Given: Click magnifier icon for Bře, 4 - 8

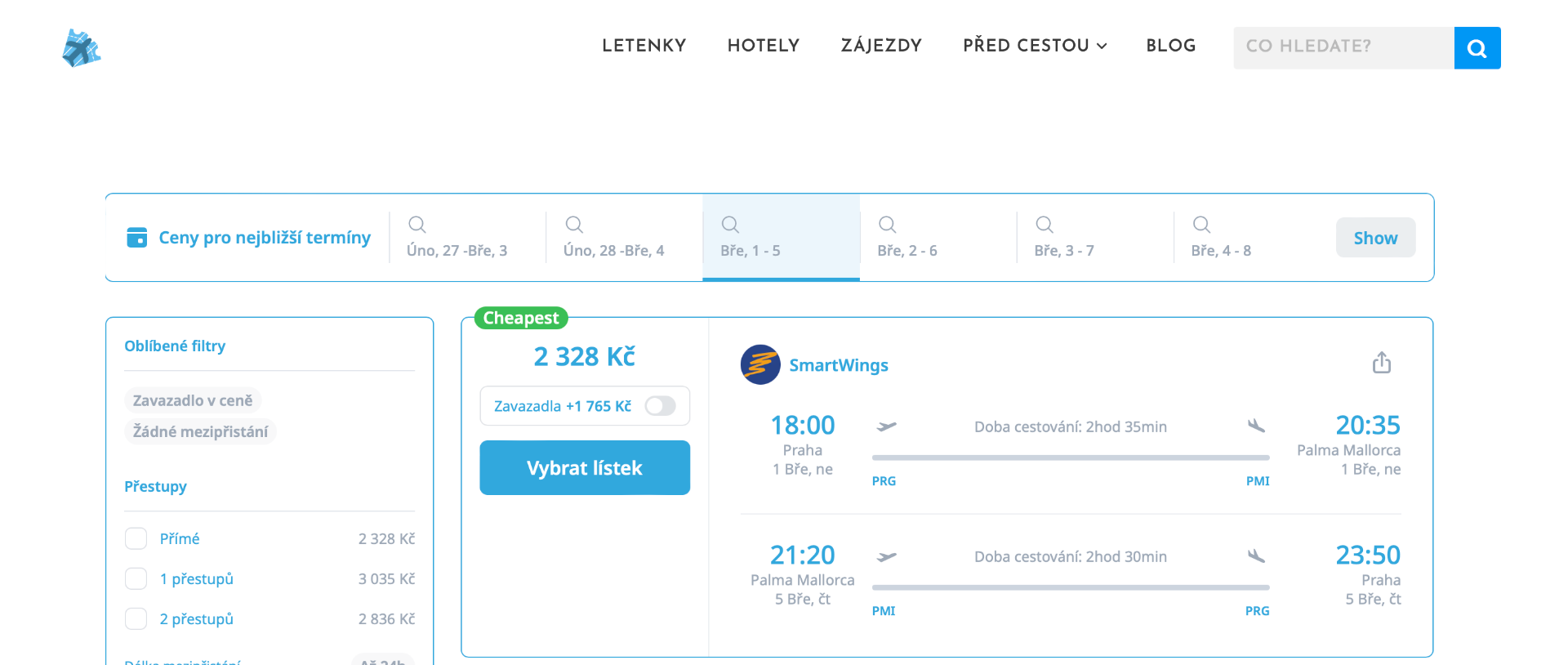Looking at the screenshot, I should pos(1200,225).
